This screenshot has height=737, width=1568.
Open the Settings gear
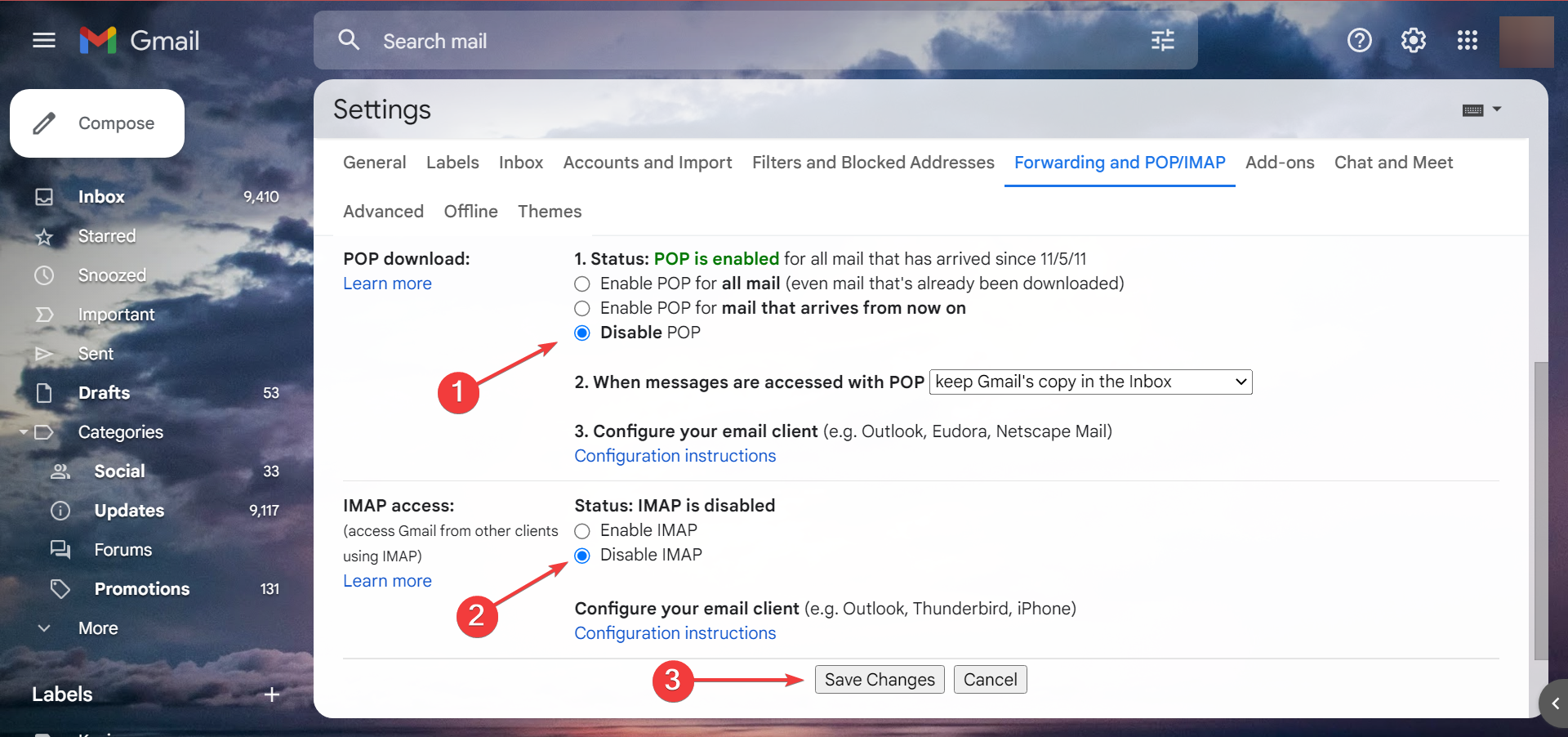(x=1412, y=40)
